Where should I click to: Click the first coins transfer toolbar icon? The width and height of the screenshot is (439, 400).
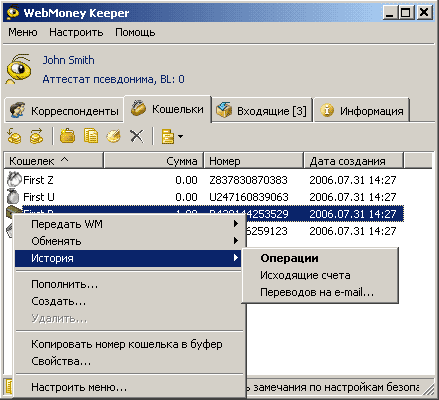point(14,136)
